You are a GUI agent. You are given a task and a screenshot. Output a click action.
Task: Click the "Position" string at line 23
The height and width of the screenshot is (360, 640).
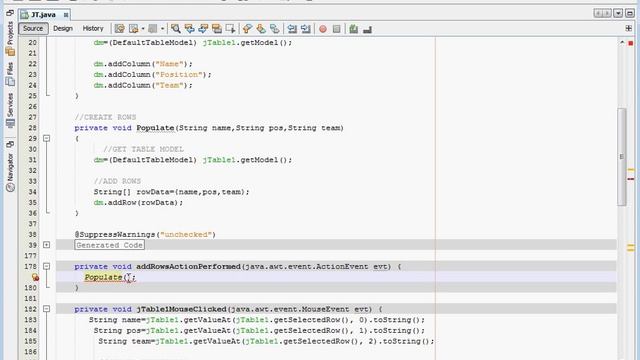[179, 74]
